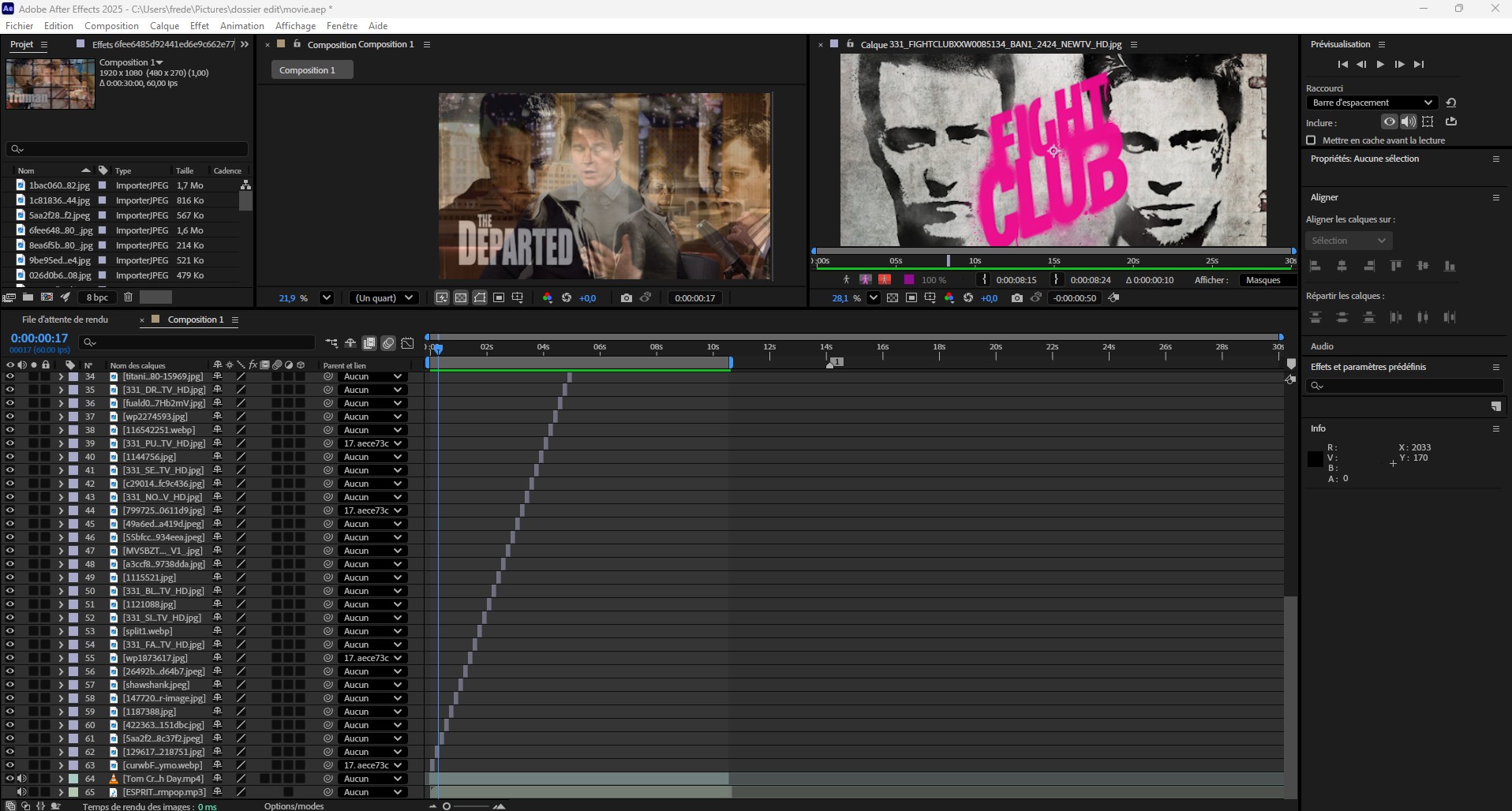Image resolution: width=1512 pixels, height=811 pixels.
Task: Toggle motion blur for timeline
Action: pyautogui.click(x=388, y=343)
